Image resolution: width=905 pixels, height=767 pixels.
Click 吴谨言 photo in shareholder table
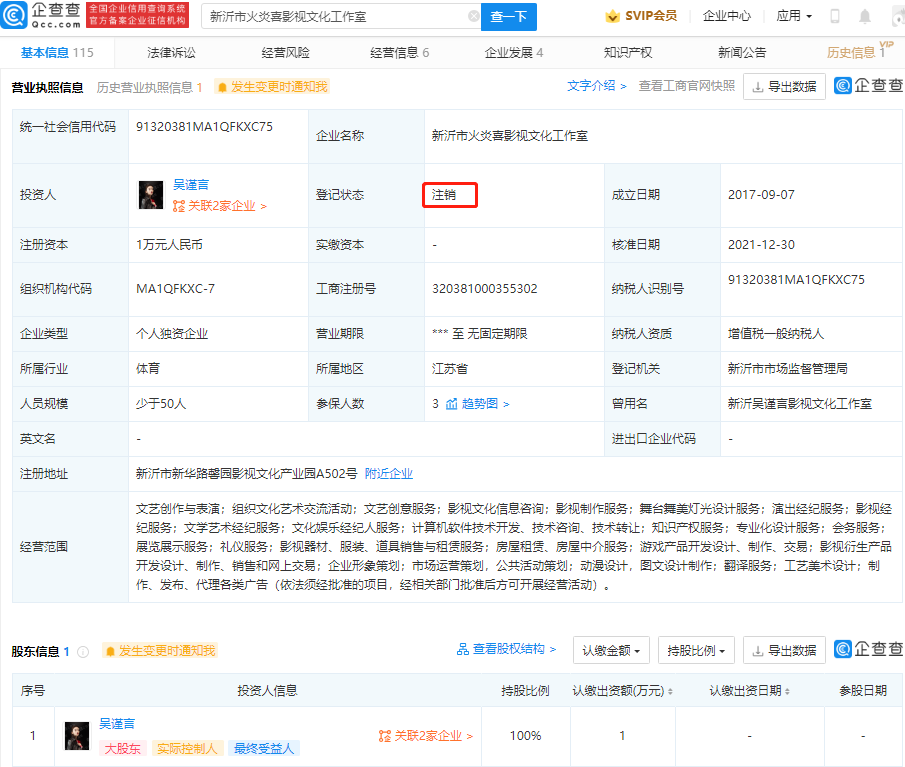[77, 735]
